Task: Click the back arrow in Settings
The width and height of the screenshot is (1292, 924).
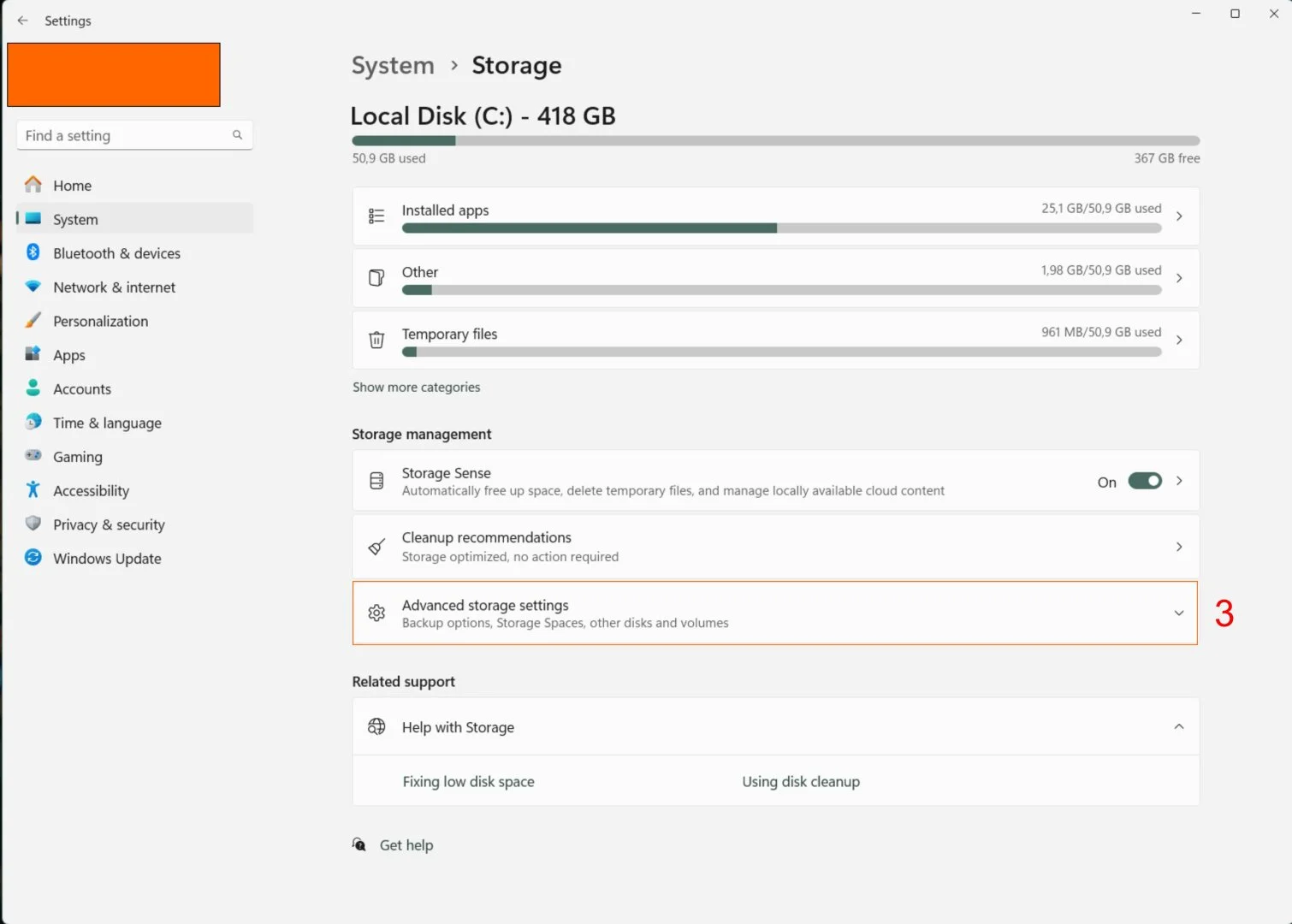Action: (22, 21)
